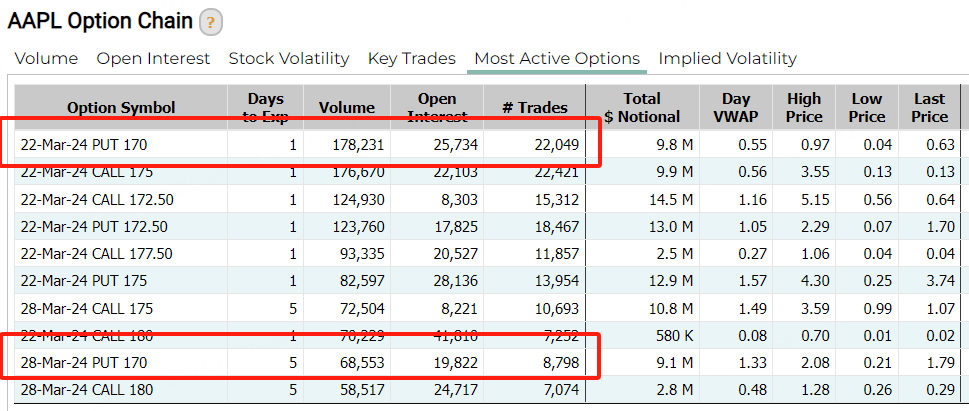Screen dimensions: 969x411
Task: Click the volume value 93,335
Action: coord(362,254)
